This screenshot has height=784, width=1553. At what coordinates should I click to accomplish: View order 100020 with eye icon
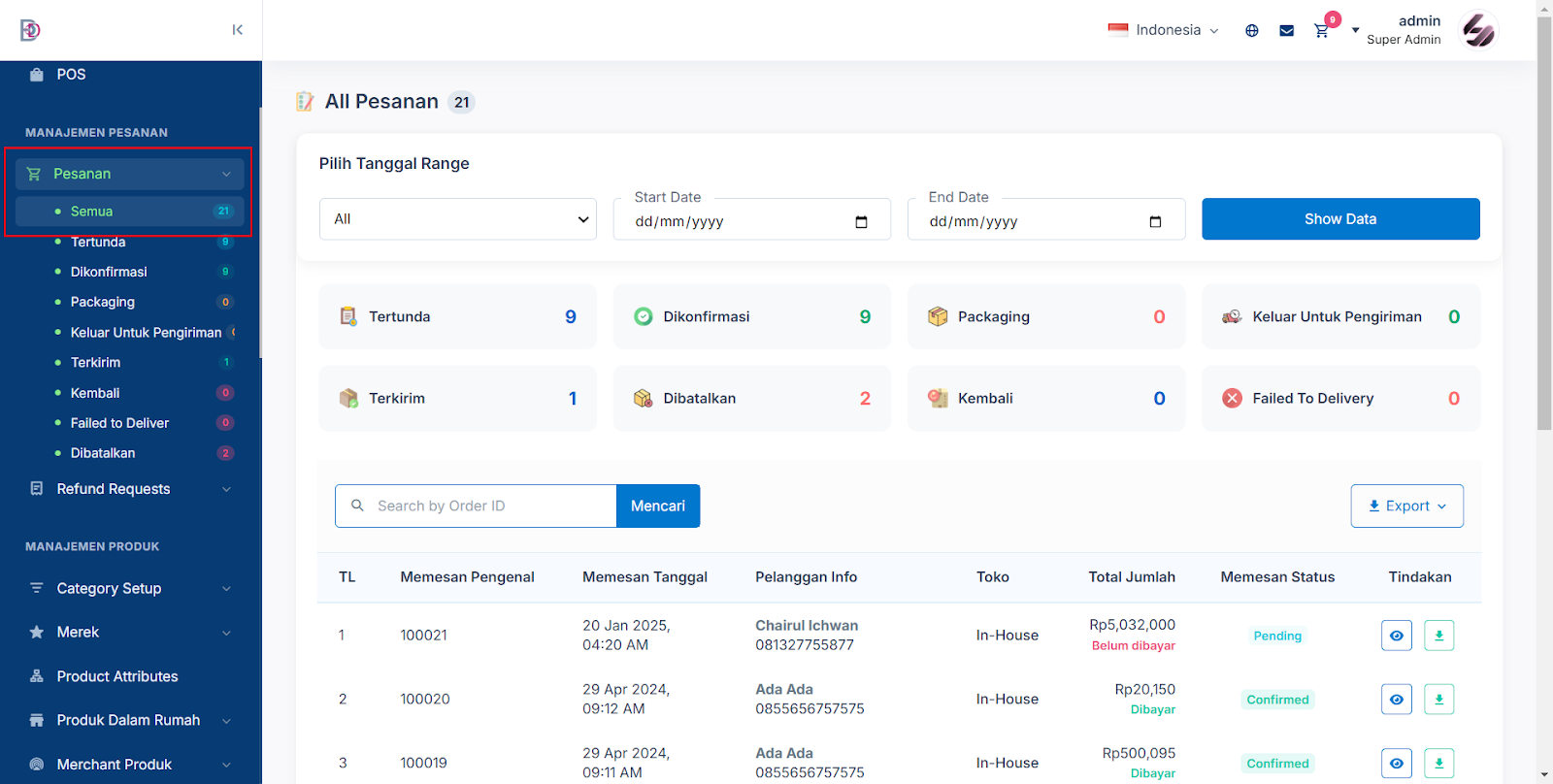(x=1397, y=700)
